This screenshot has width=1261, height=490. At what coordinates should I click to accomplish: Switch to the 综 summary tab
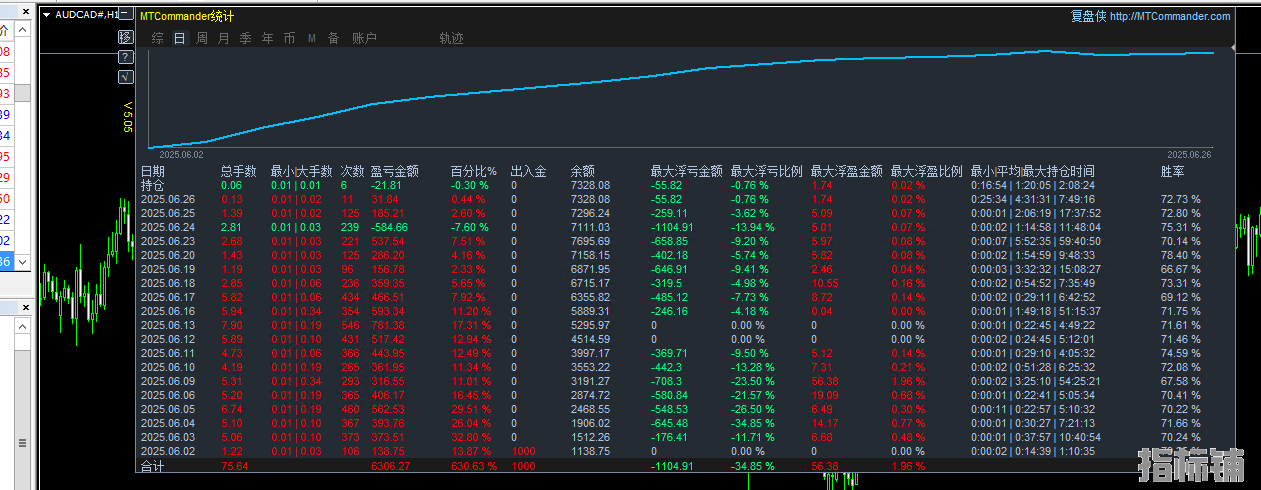click(x=158, y=38)
